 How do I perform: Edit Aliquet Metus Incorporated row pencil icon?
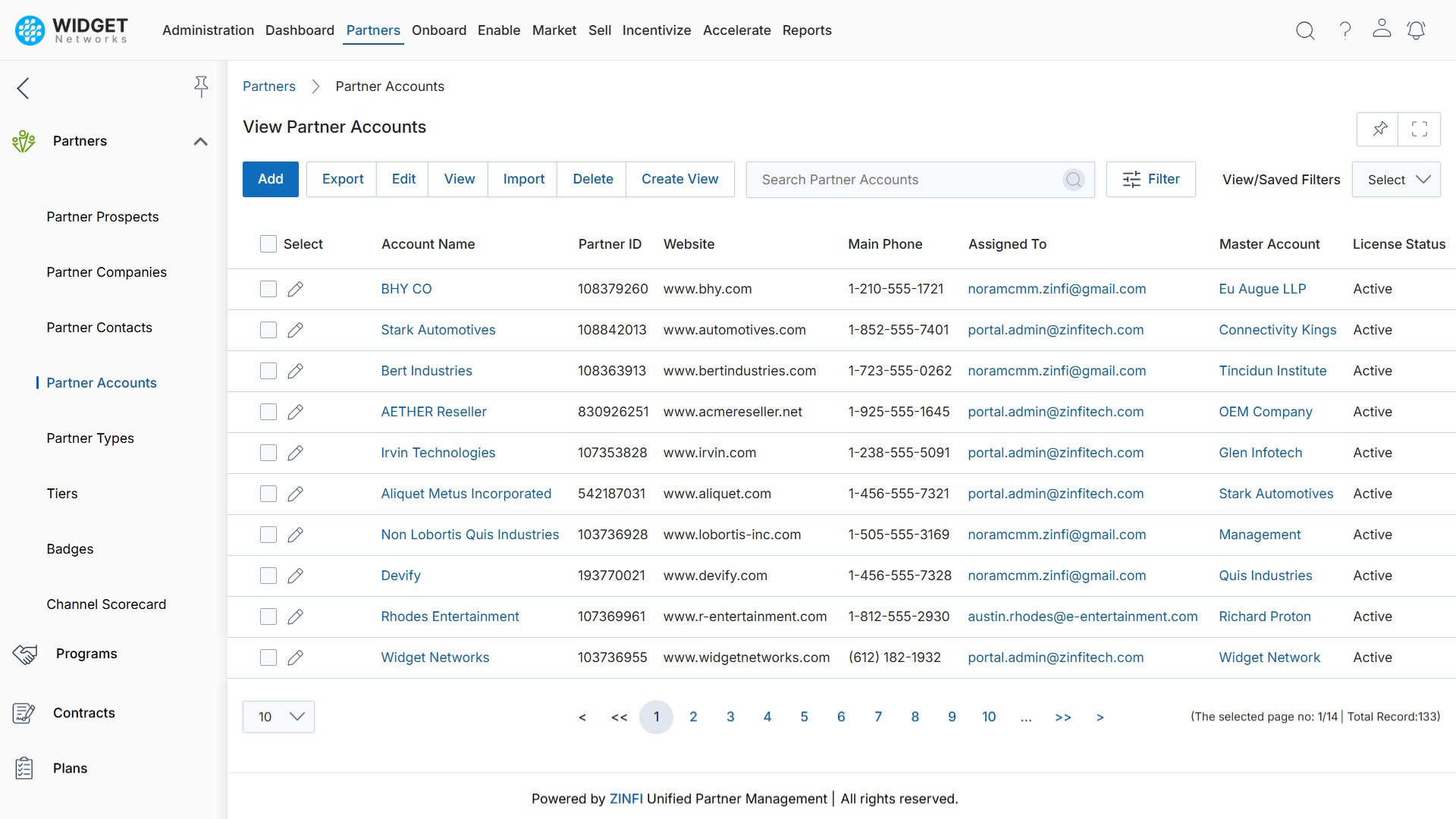coord(296,494)
